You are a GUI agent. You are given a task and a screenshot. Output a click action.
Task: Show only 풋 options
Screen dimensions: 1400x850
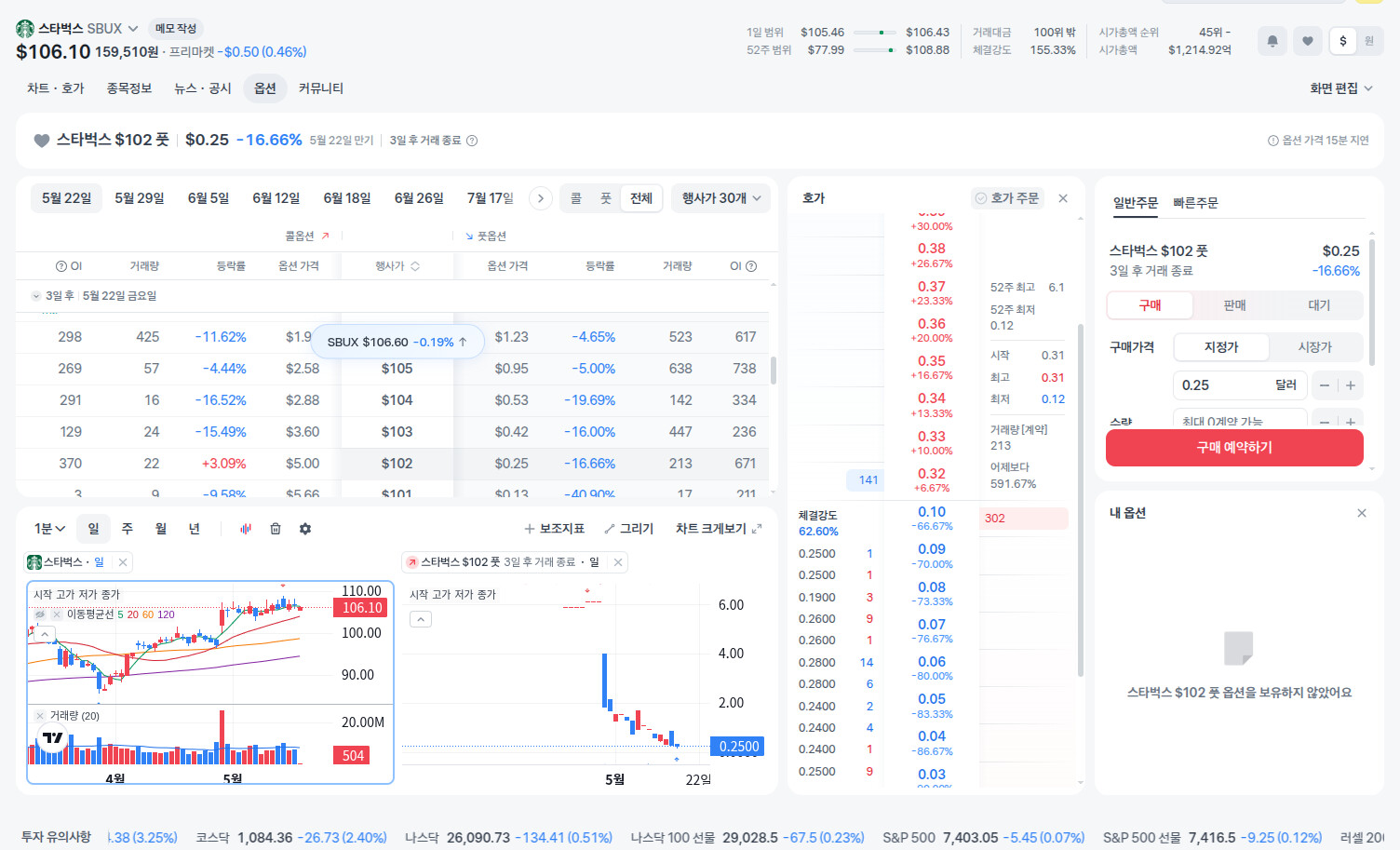pyautogui.click(x=606, y=198)
